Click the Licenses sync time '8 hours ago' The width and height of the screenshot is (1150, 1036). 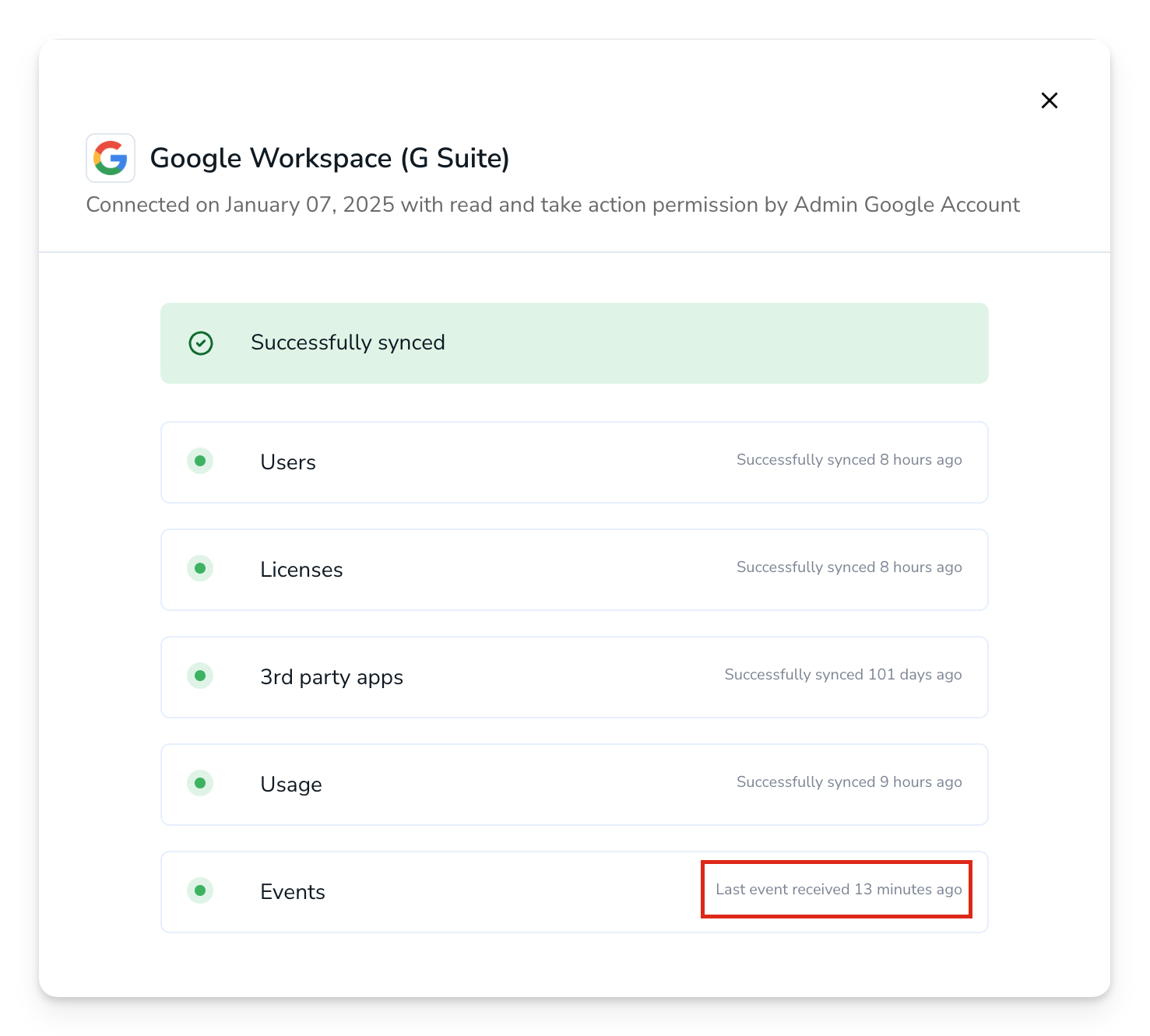[x=921, y=567]
